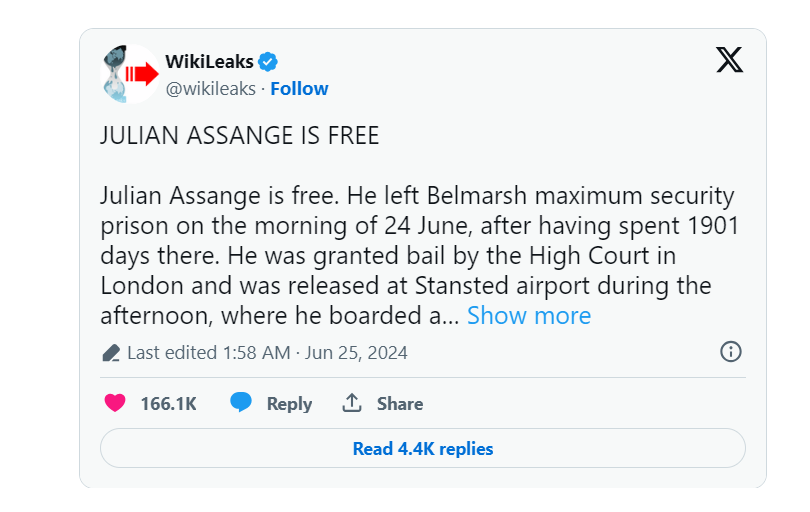The image size is (810, 512).
Task: Select the Reply text label
Action: [x=289, y=404]
